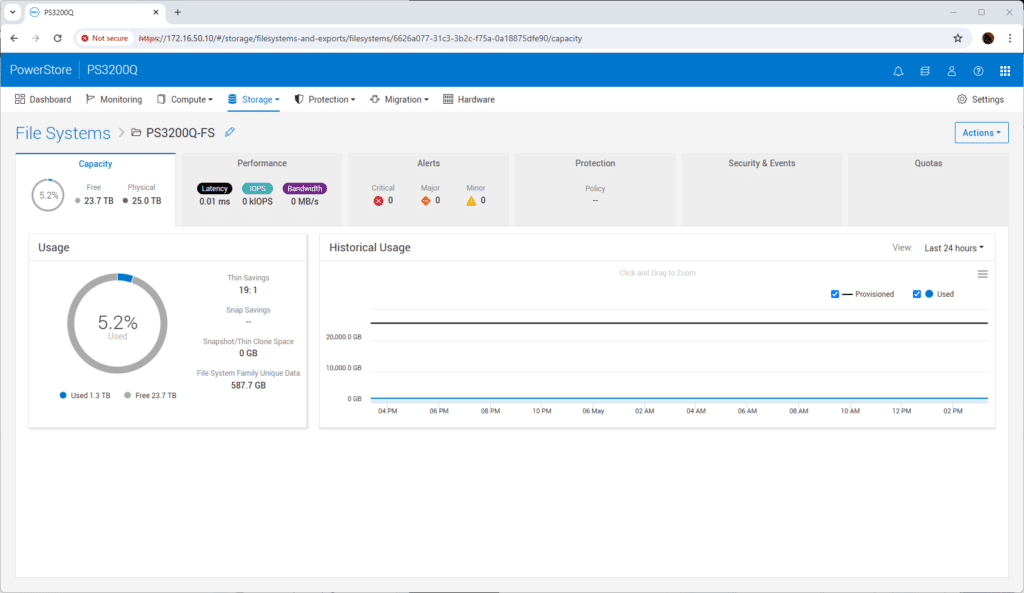Click the Minor alerts yellow triangle icon
Viewport: 1024px width, 593px height.
[471, 201]
